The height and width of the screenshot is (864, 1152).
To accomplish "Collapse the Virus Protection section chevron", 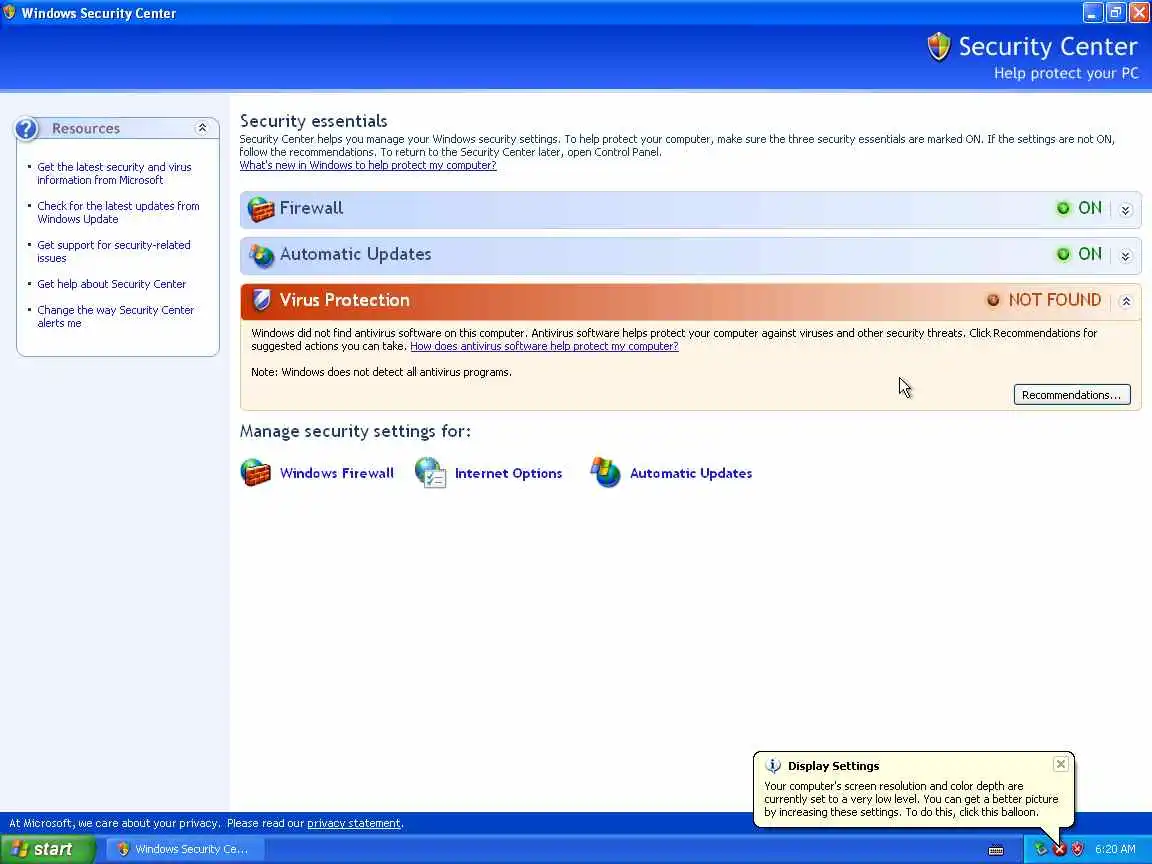I will click(x=1126, y=301).
